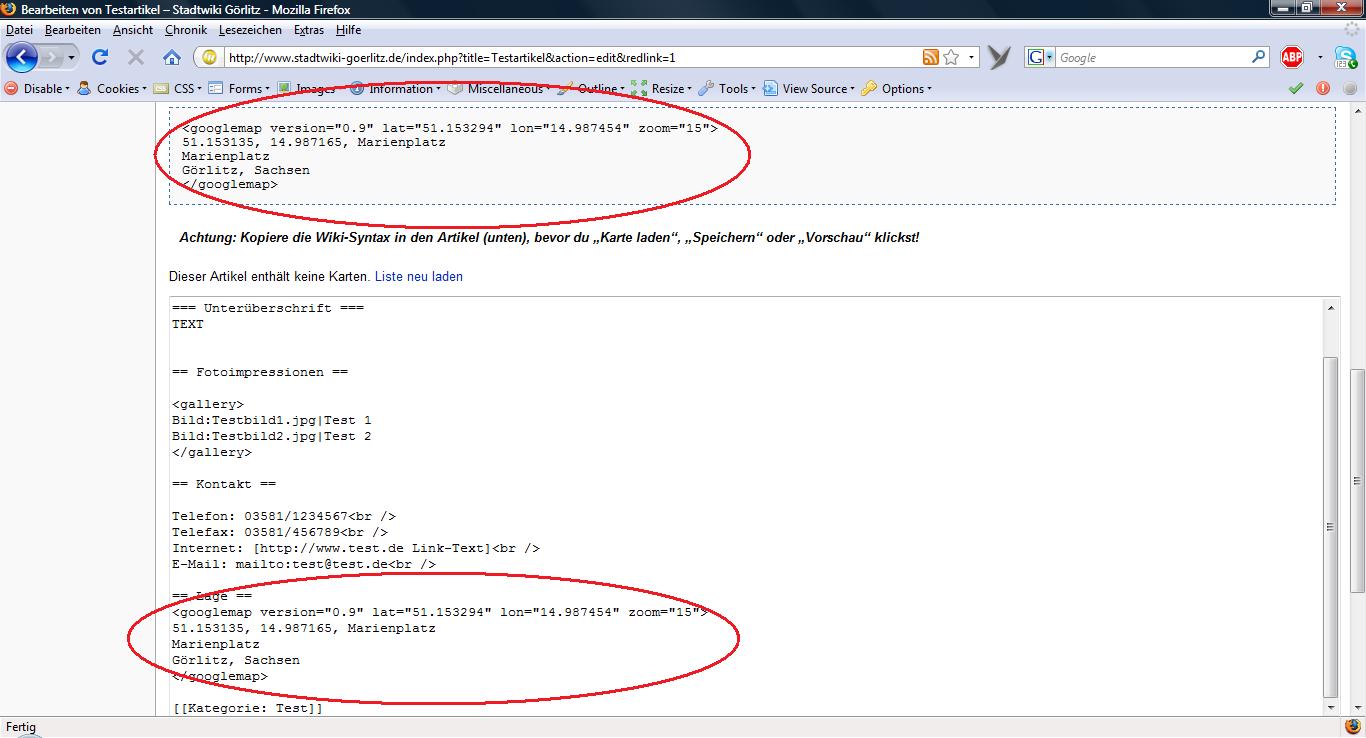Click inside the Google search field
1366x738 pixels.
coord(1150,58)
